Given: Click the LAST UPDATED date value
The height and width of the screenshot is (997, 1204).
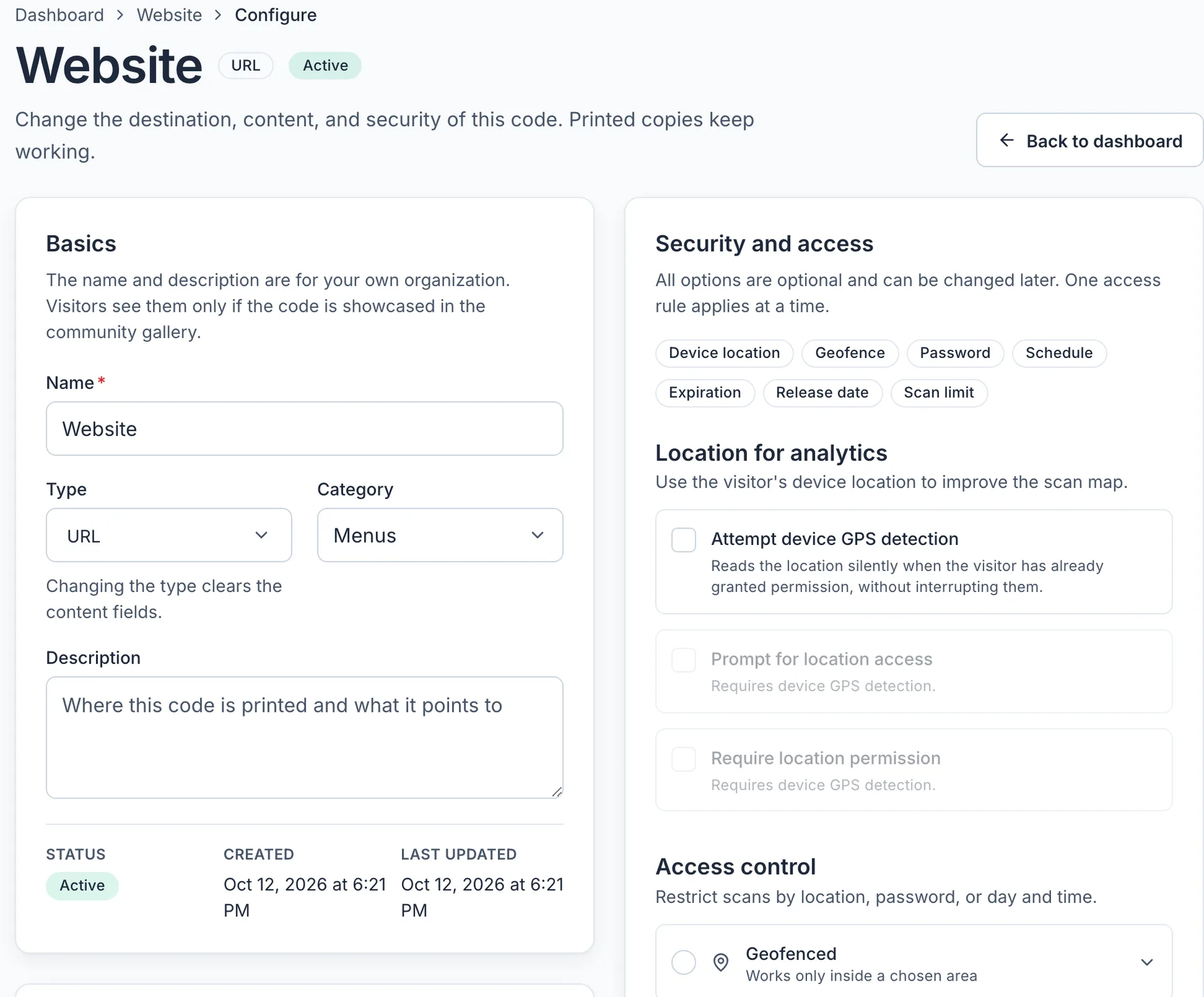Looking at the screenshot, I should 482,897.
